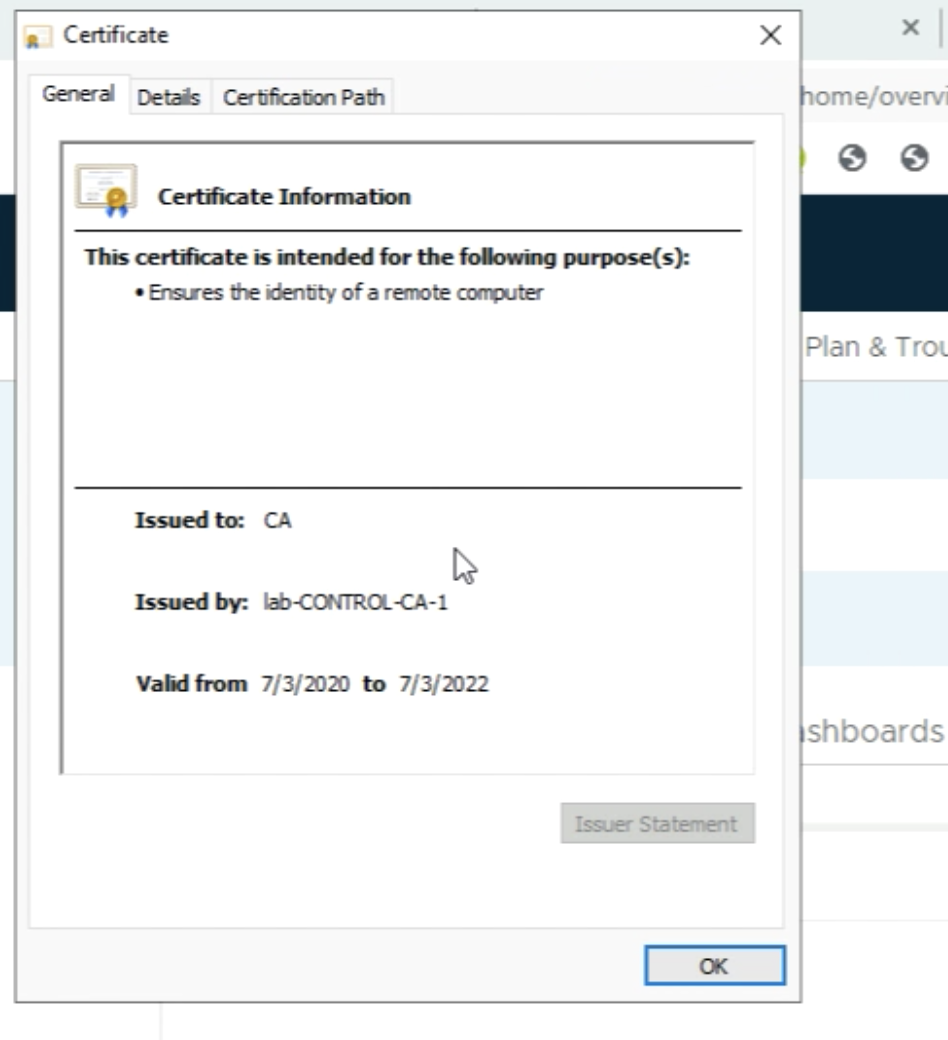948x1040 pixels.
Task: Click the Certificate Information heading
Action: tap(284, 197)
